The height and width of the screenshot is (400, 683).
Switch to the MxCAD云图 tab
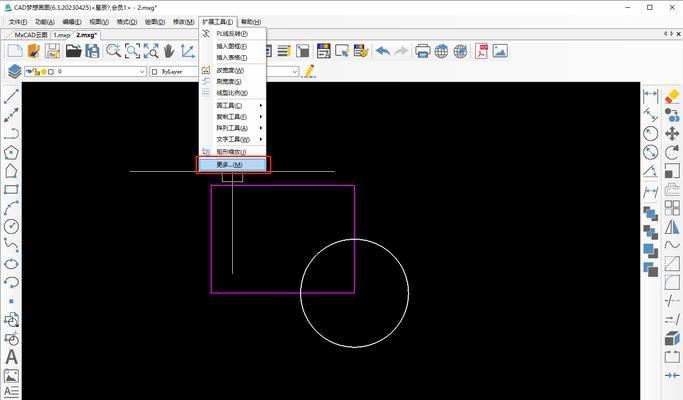tap(30, 35)
